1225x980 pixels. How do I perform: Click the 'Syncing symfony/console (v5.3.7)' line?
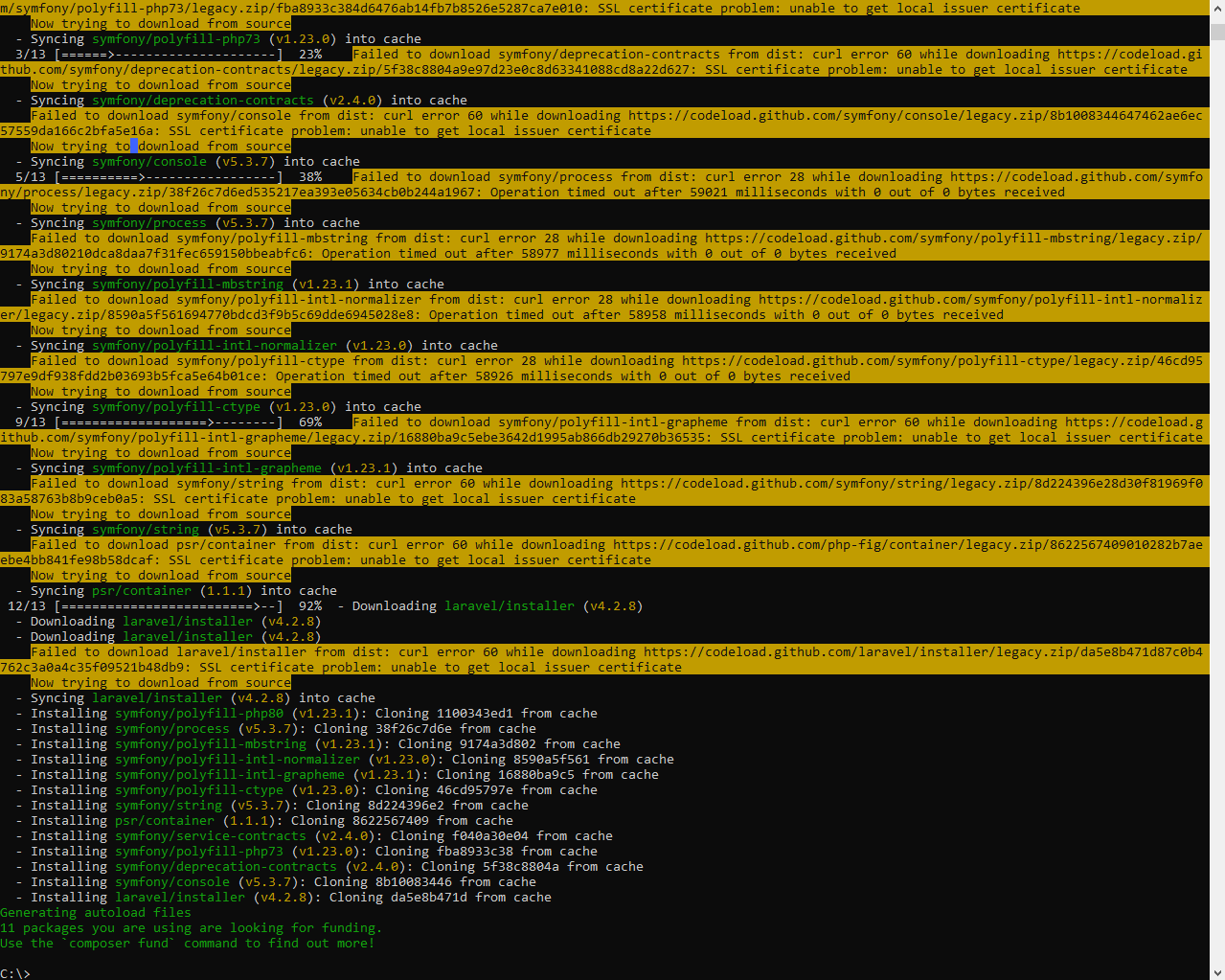(x=188, y=162)
